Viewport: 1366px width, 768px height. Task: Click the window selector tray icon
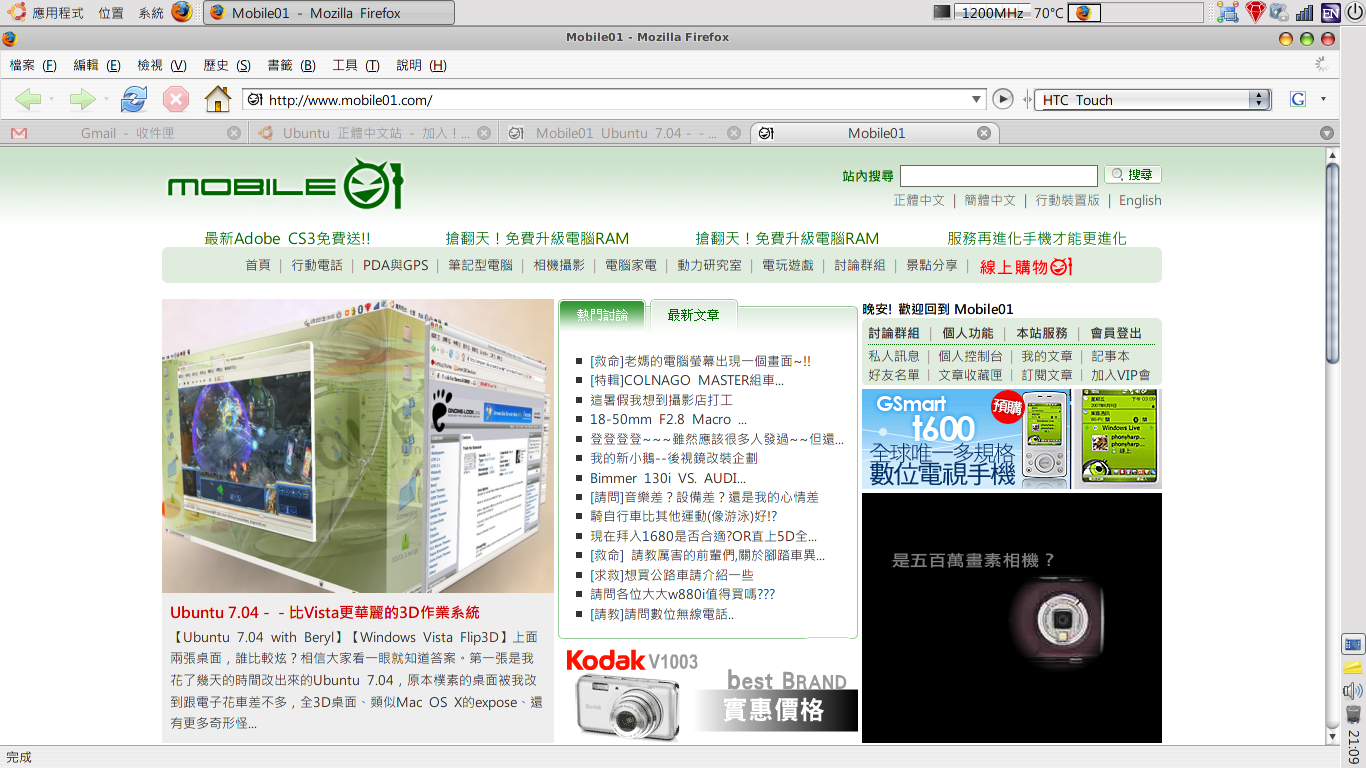[x=1230, y=12]
